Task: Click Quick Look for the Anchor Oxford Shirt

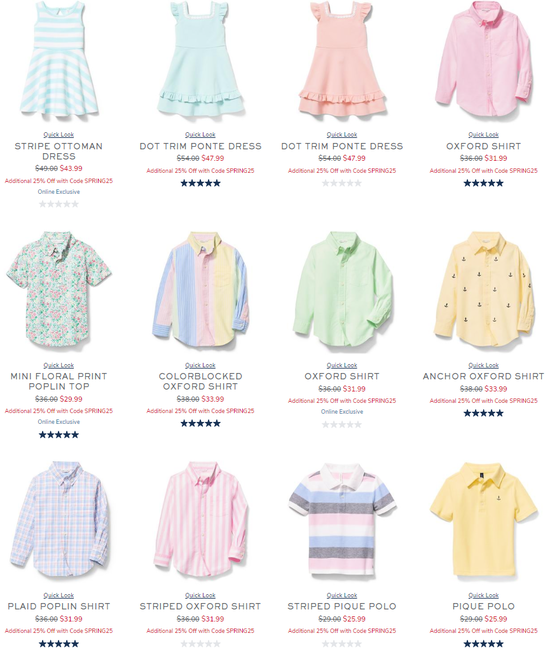Action: [x=483, y=366]
